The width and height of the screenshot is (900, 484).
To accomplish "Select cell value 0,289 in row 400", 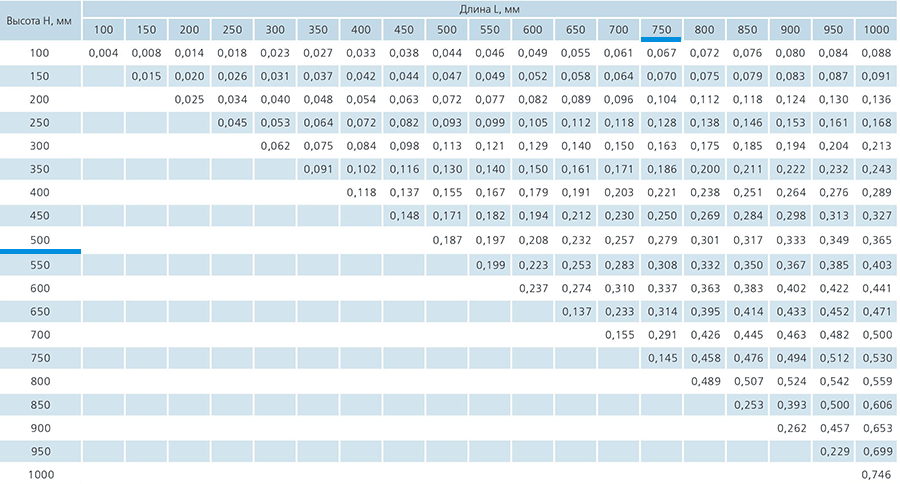I will [876, 192].
